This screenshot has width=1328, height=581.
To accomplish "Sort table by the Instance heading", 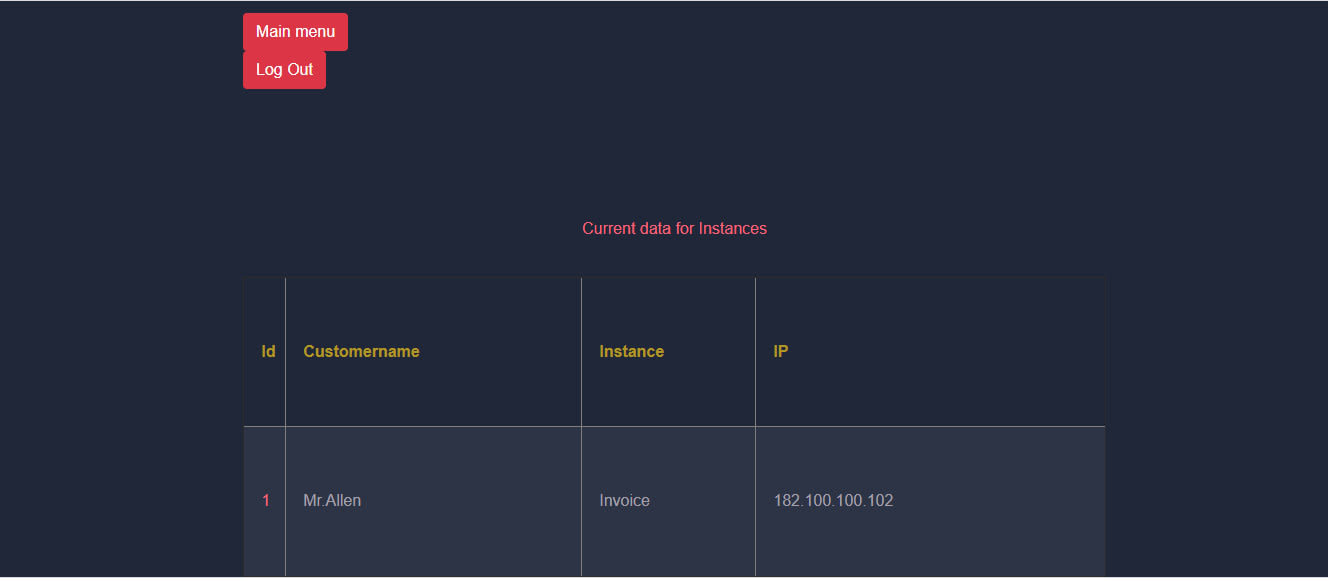I will pos(631,351).
